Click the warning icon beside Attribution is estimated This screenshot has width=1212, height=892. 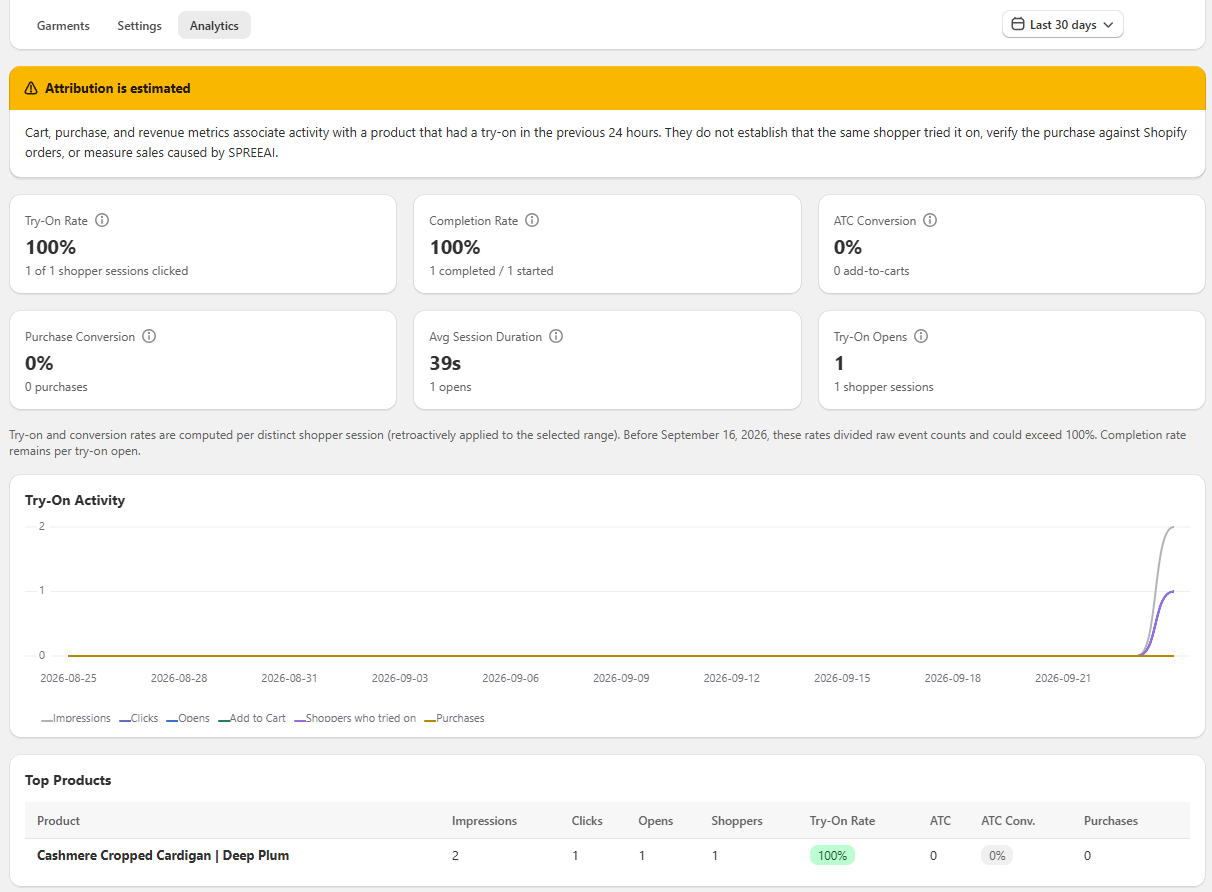[32, 88]
